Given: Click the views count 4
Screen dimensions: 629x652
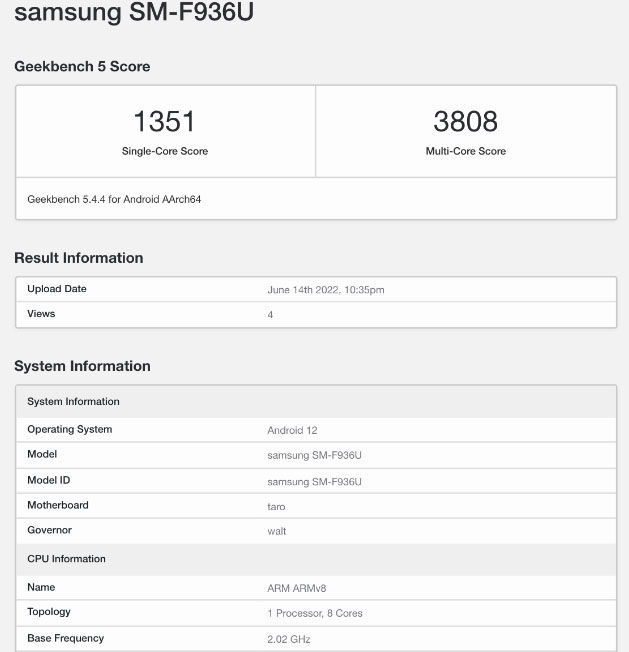Looking at the screenshot, I should (x=270, y=315).
